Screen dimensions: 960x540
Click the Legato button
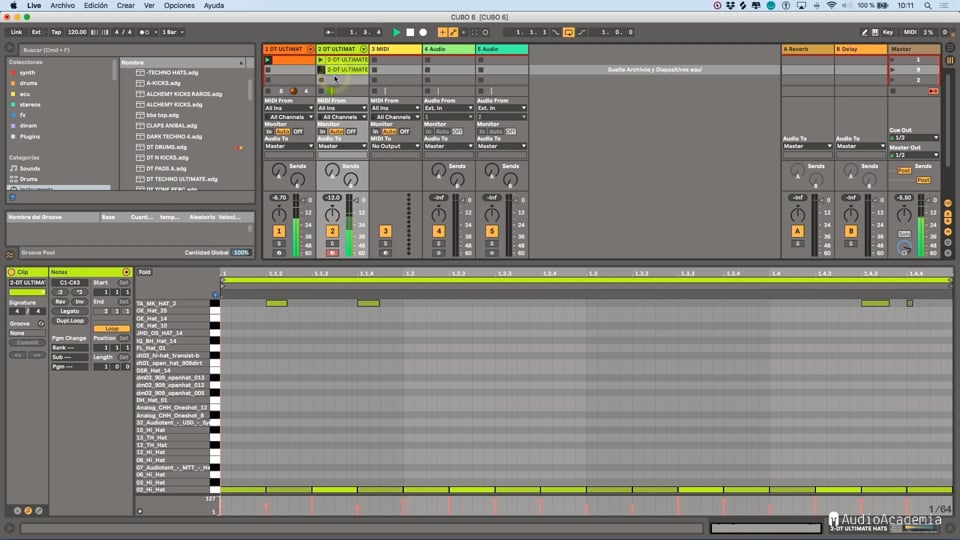coord(70,311)
